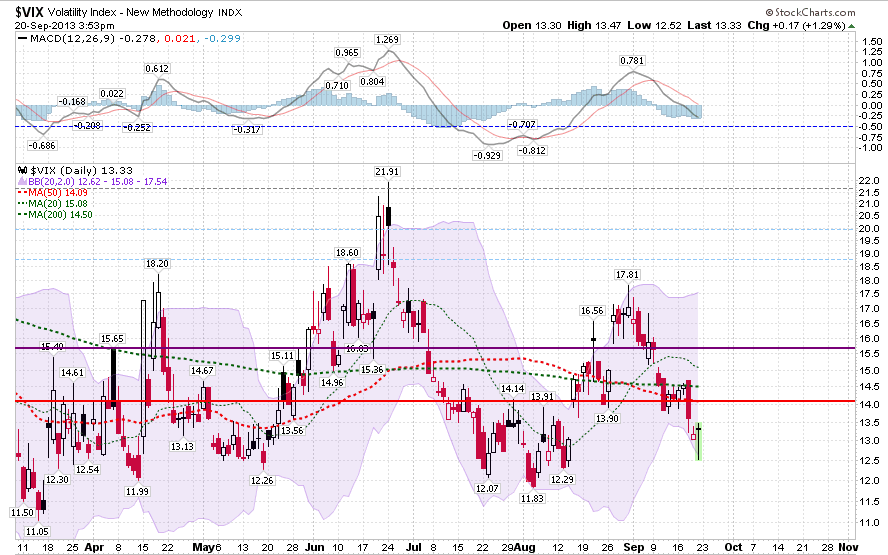Click the green highlighted latest candlestick
The image size is (888, 555).
[699, 441]
